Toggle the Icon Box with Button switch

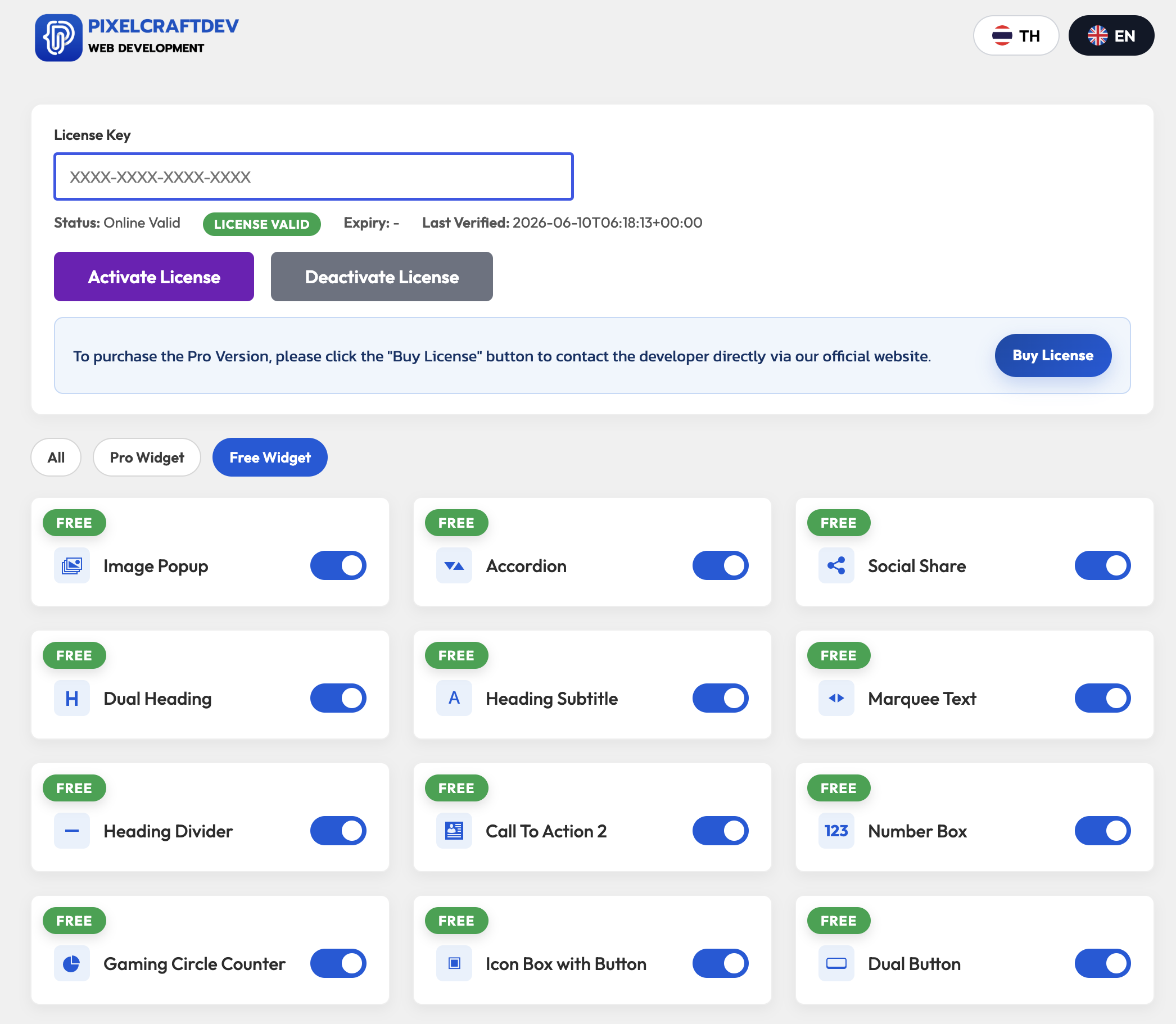(721, 963)
